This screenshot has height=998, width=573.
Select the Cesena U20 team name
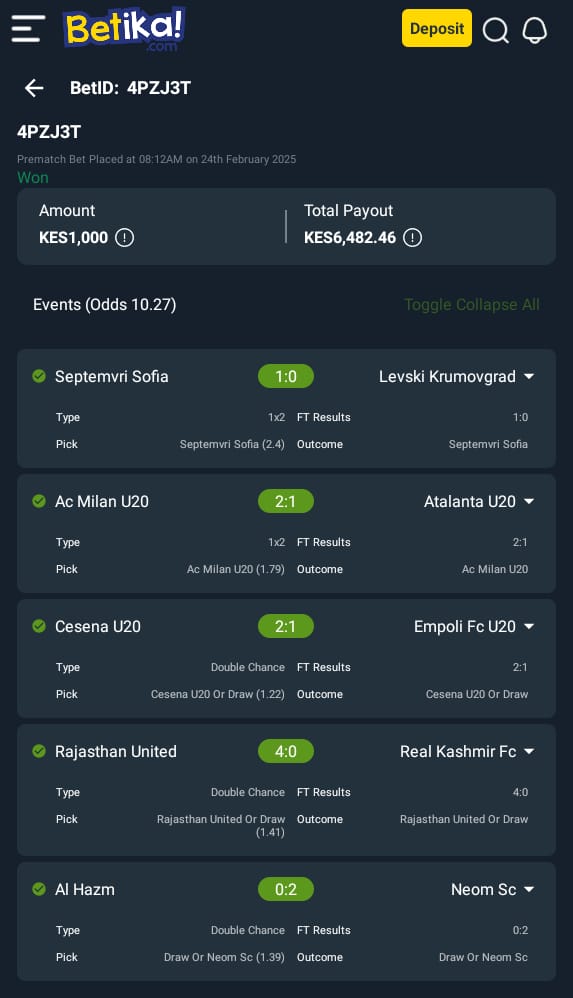coord(98,626)
